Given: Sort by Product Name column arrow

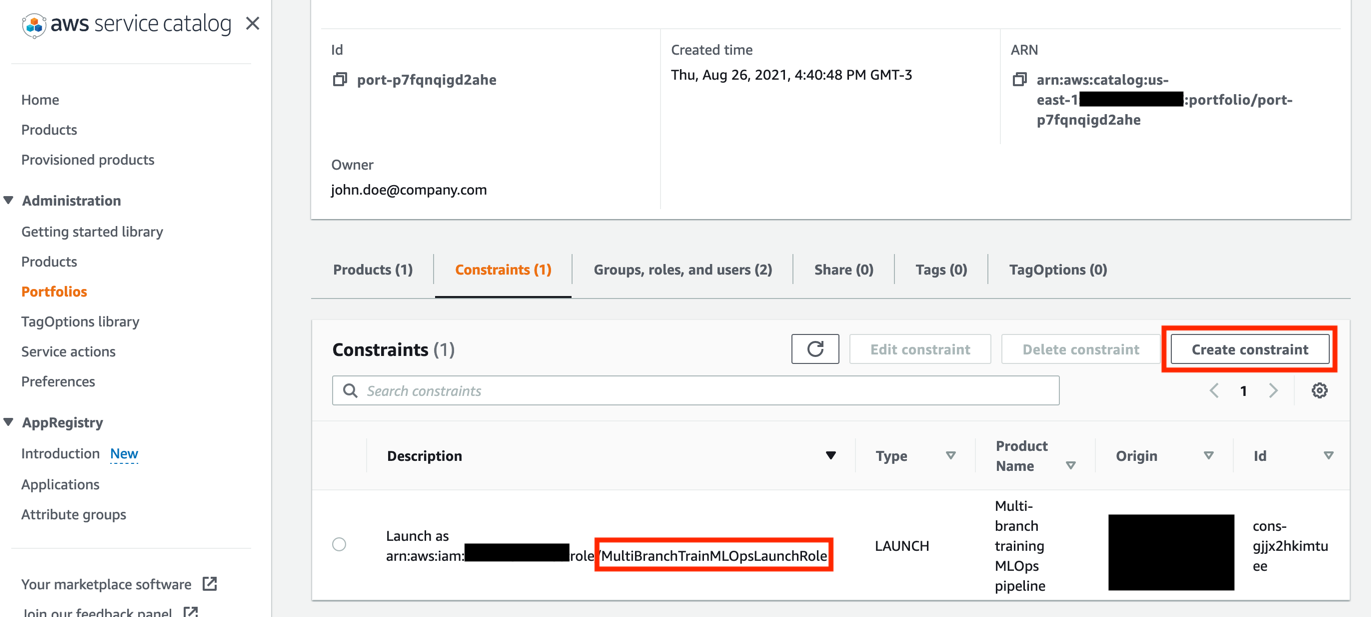Looking at the screenshot, I should [1071, 466].
